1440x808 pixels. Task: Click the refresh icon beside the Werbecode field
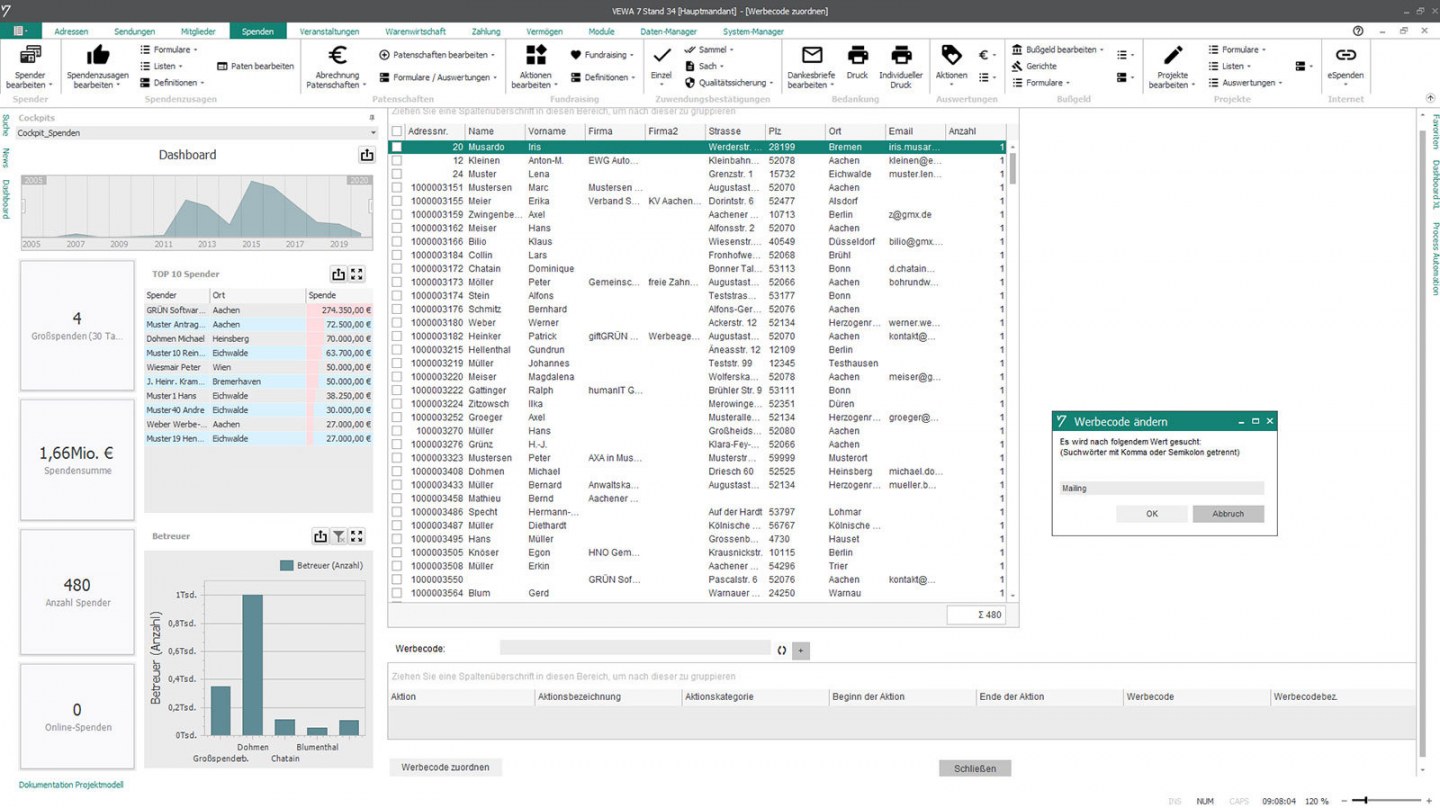pyautogui.click(x=782, y=650)
